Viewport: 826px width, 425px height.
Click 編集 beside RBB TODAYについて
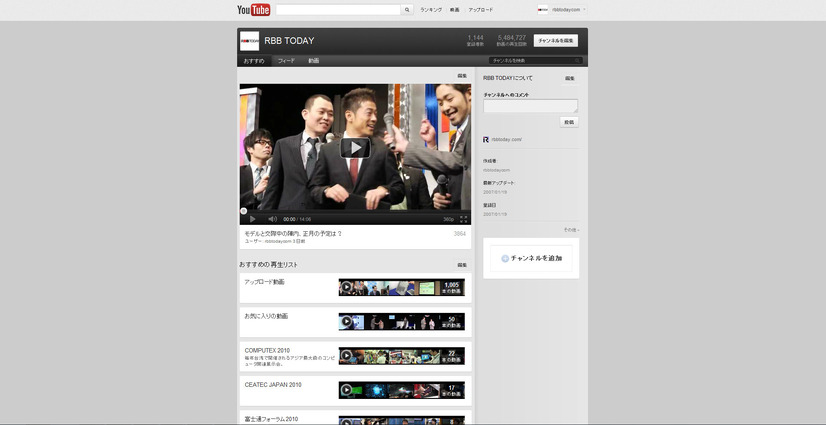(570, 78)
